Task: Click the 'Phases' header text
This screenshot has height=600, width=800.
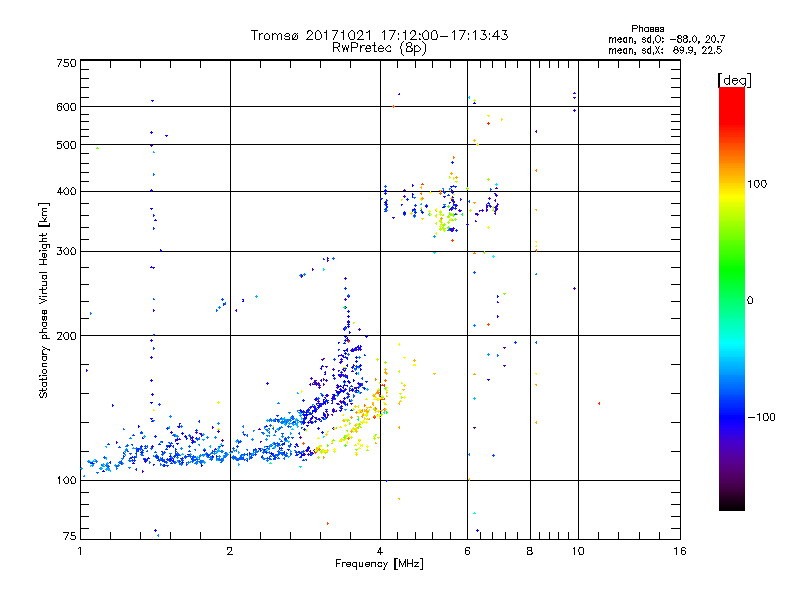Action: tap(647, 29)
